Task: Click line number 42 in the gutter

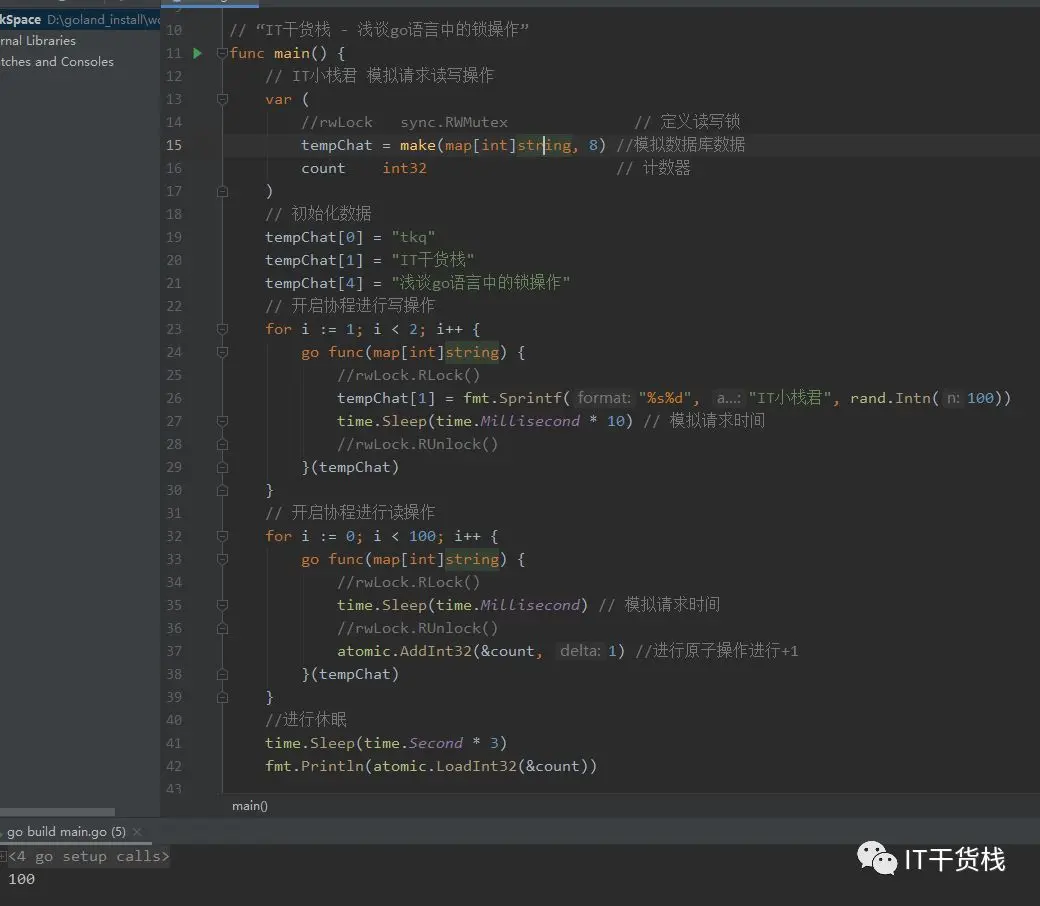Action: 174,767
